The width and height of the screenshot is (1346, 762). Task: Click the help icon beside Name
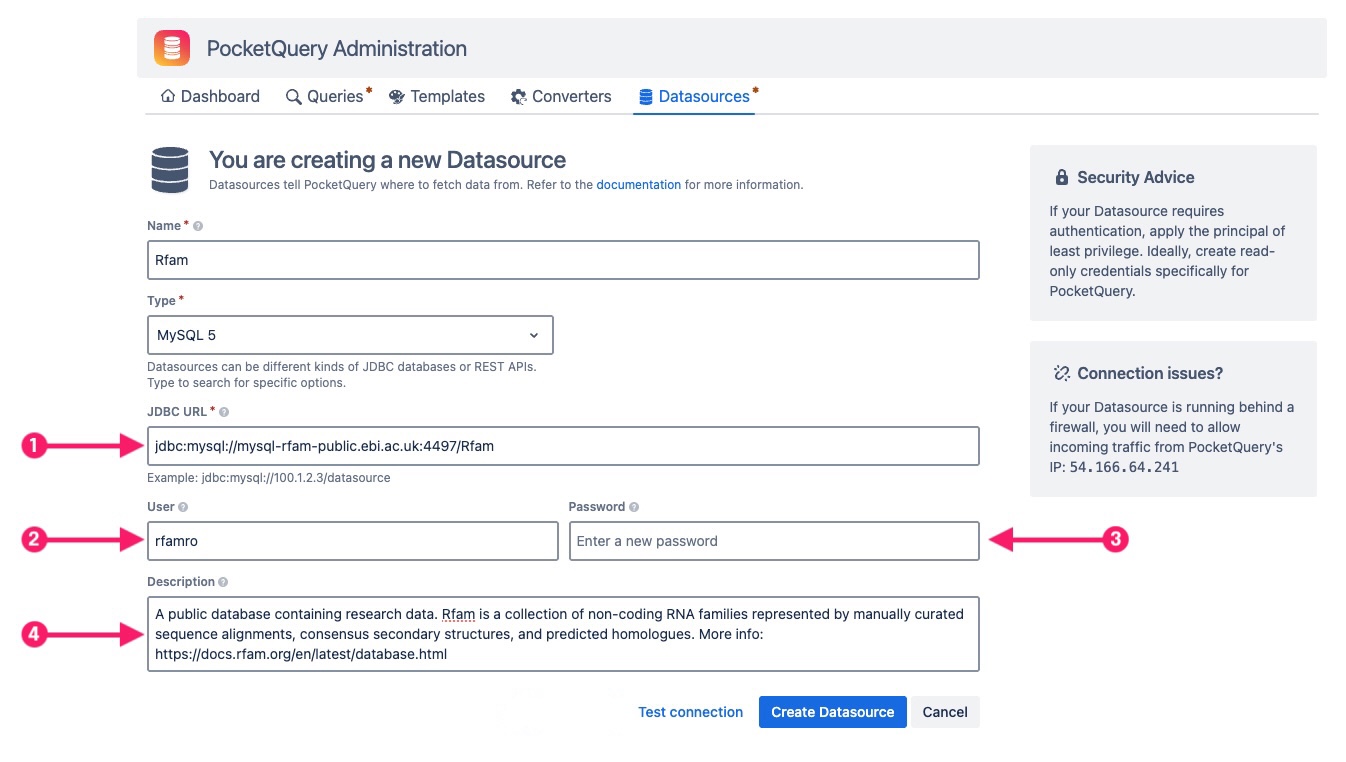point(198,226)
